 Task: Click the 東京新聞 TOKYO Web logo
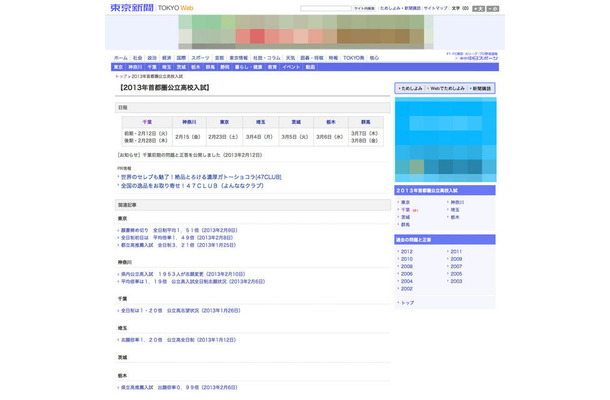(x=152, y=8)
